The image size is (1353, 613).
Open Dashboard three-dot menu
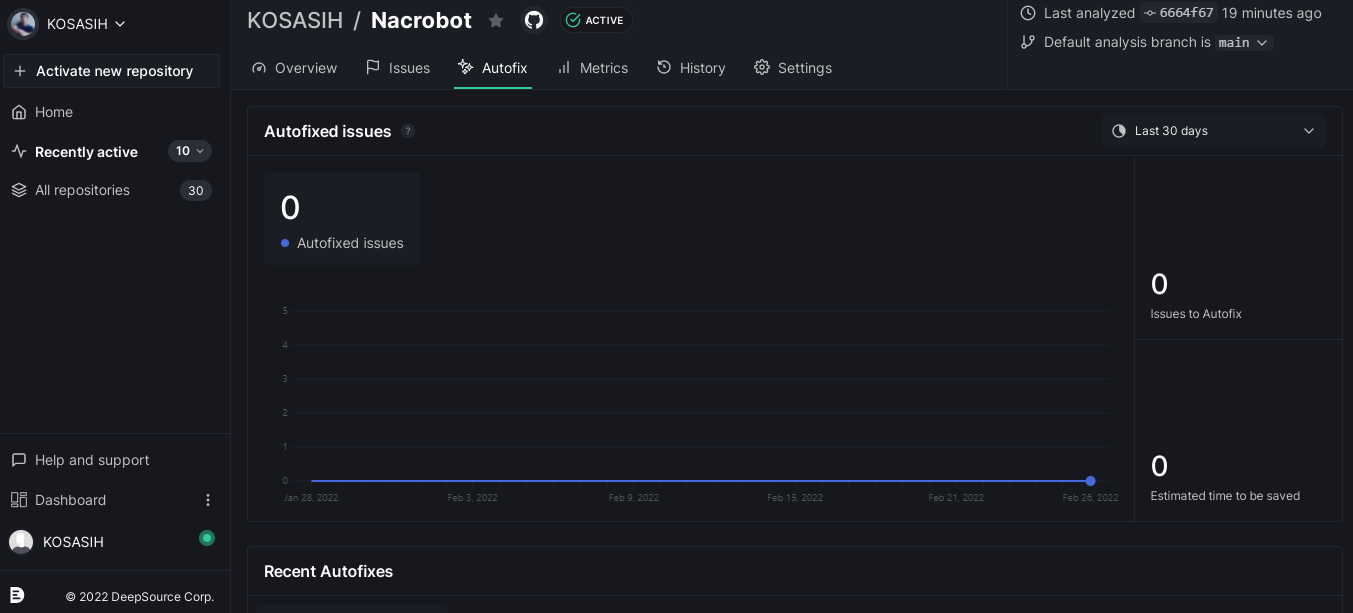[208, 500]
